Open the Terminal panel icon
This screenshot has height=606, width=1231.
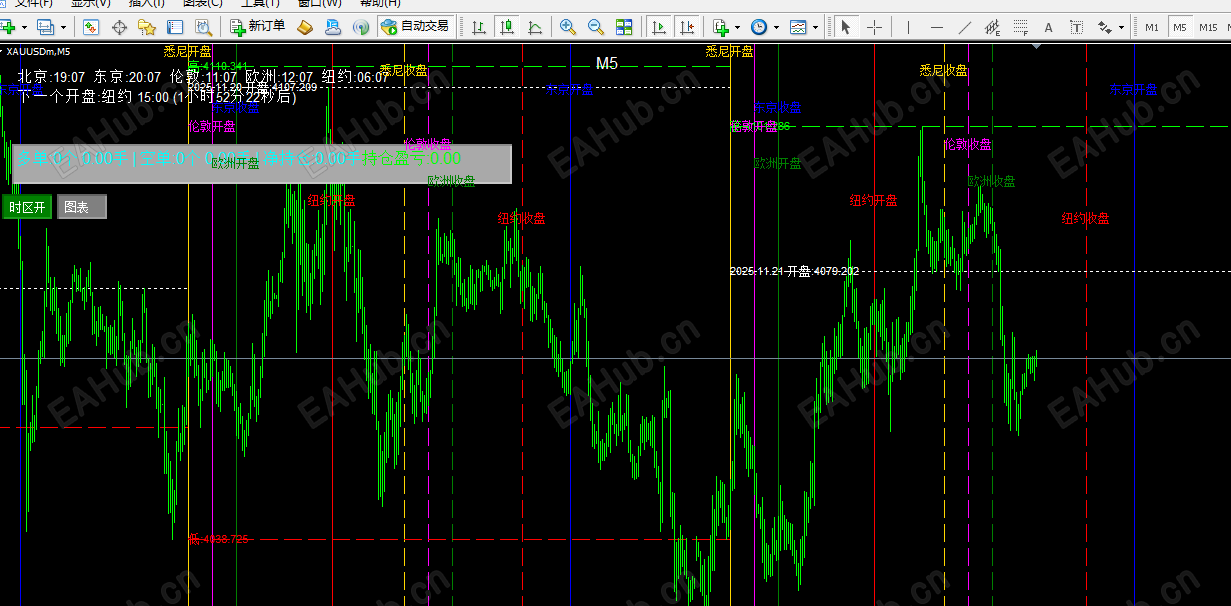[175, 27]
